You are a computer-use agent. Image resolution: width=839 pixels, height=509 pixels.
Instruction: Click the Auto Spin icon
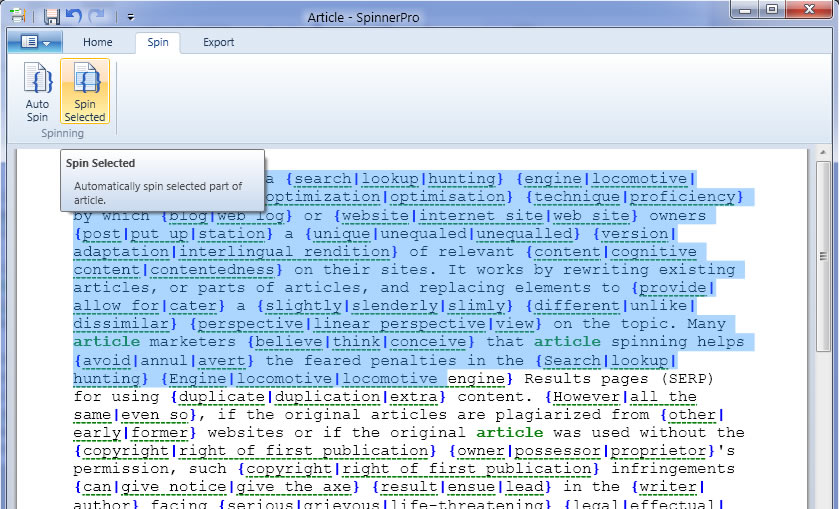coord(37,80)
